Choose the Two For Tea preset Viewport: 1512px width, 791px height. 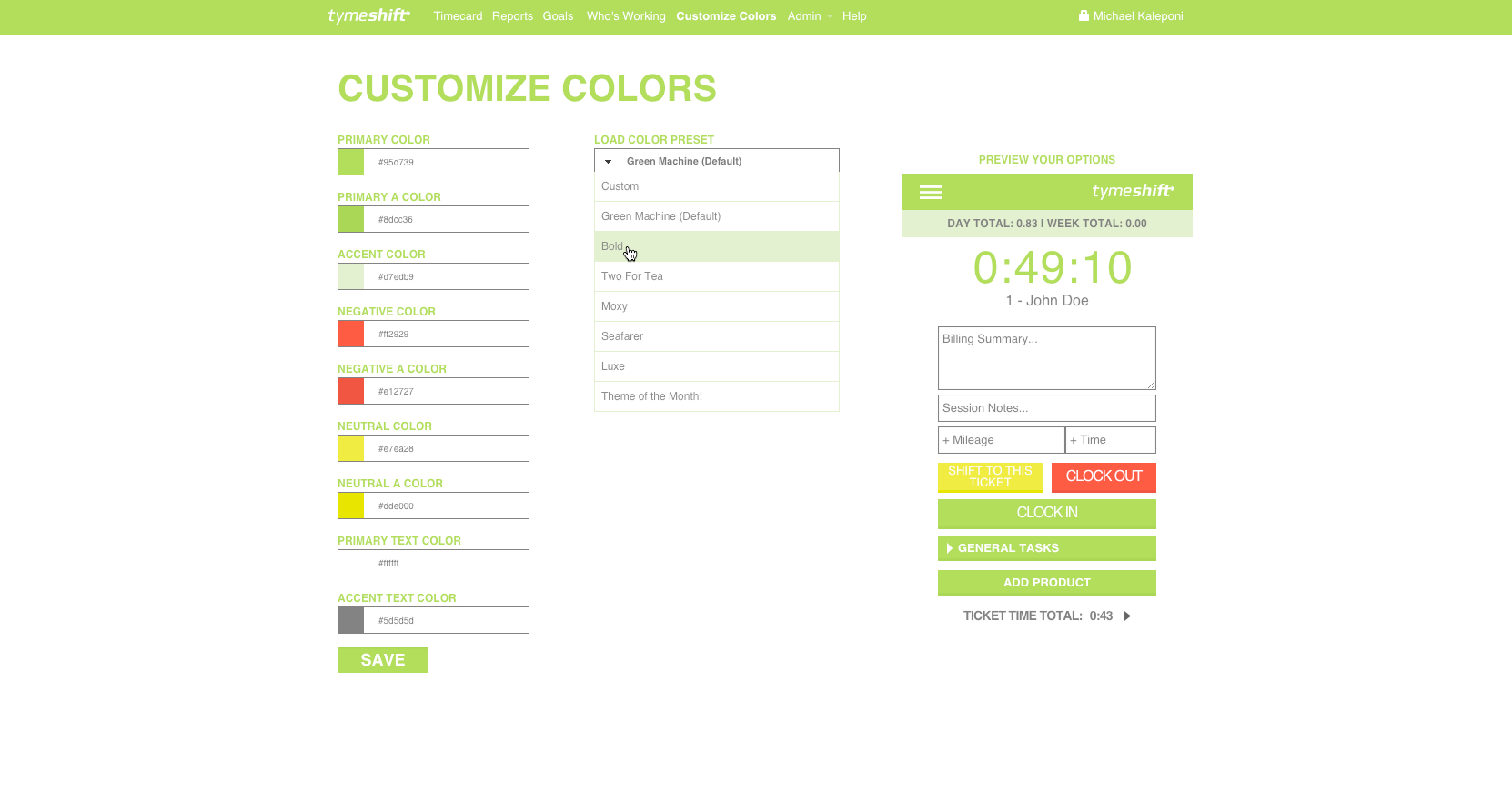(717, 276)
